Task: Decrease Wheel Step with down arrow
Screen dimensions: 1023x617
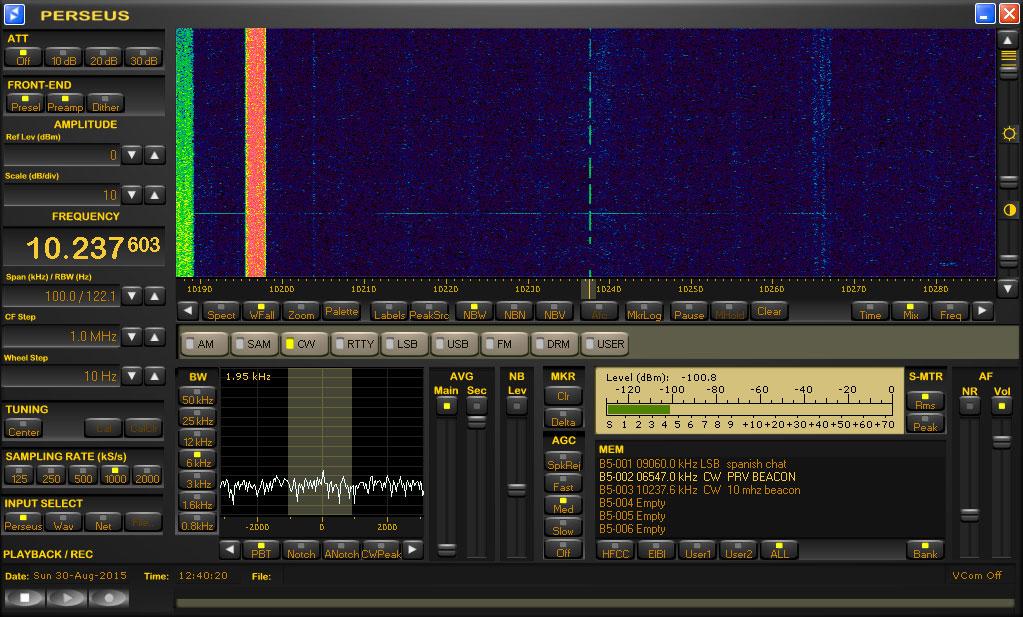Action: coord(132,376)
